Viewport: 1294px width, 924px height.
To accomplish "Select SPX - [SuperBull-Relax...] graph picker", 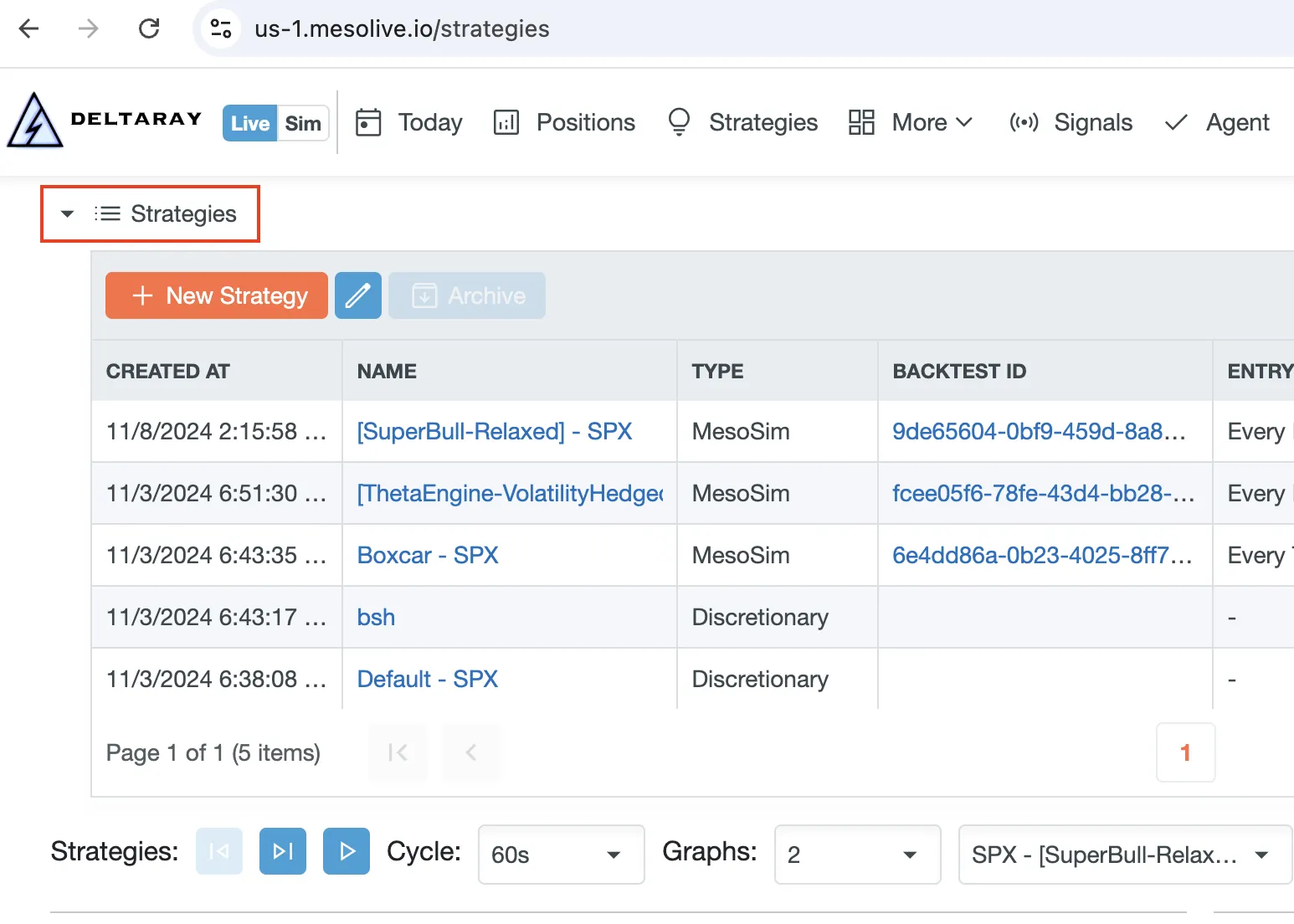I will point(1124,855).
